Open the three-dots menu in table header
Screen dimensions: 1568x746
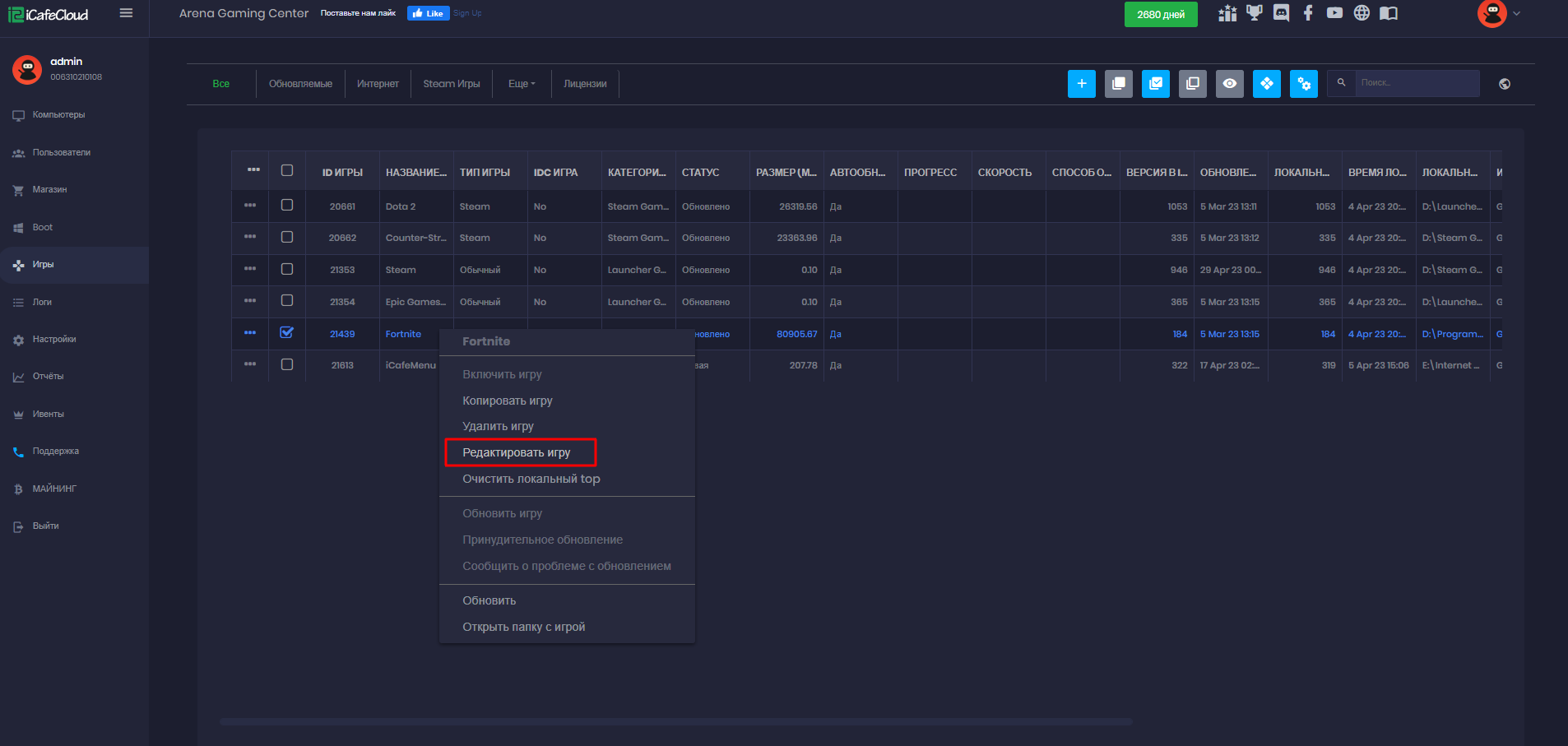pos(253,169)
